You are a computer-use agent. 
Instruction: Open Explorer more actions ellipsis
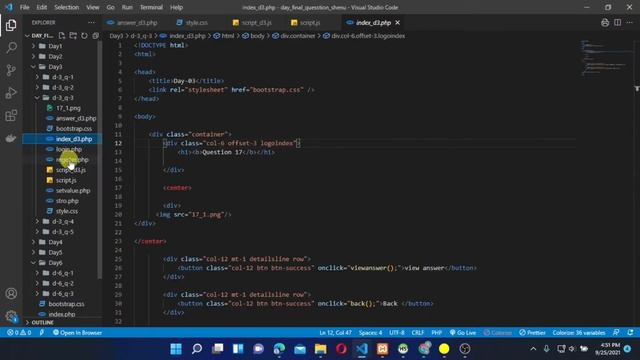coord(91,22)
